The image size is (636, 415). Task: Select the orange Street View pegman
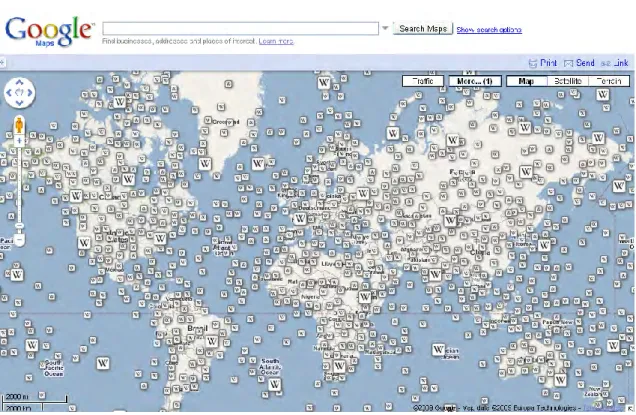tap(19, 125)
